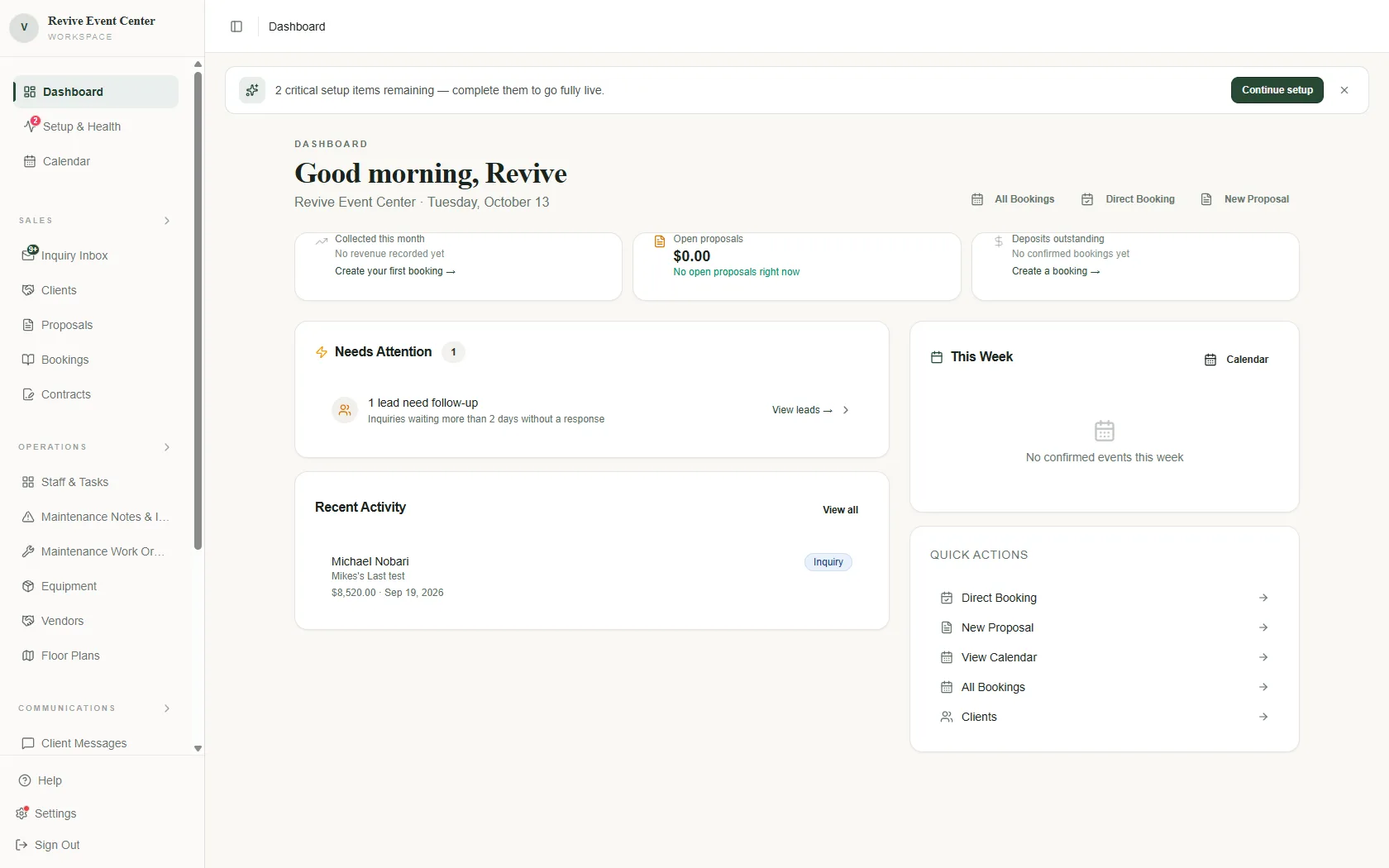Collapse the Operations section chevron
Screen dimensions: 1389x868
pyautogui.click(x=167, y=447)
